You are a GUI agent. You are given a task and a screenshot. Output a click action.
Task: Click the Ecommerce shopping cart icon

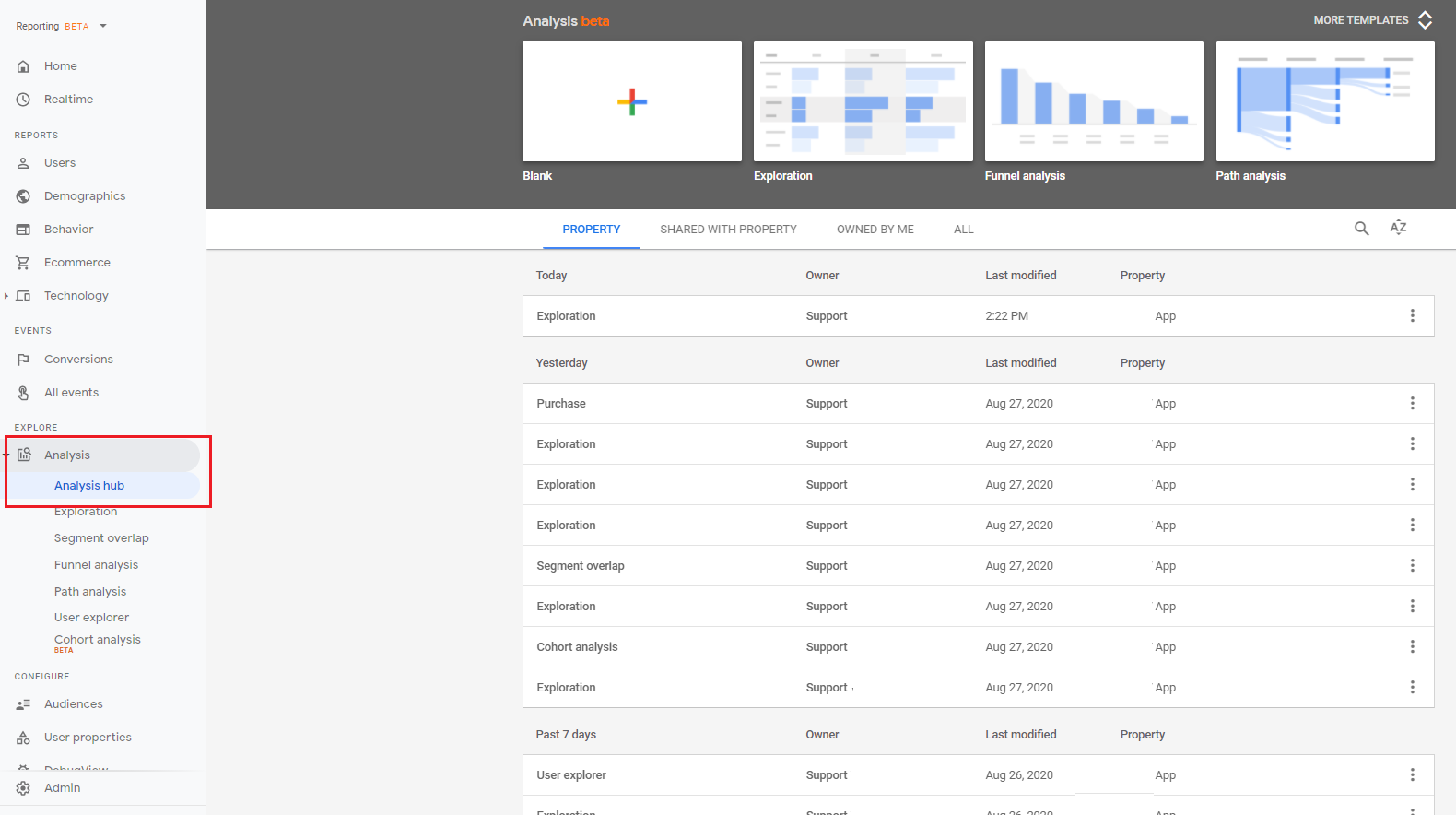[x=23, y=263]
